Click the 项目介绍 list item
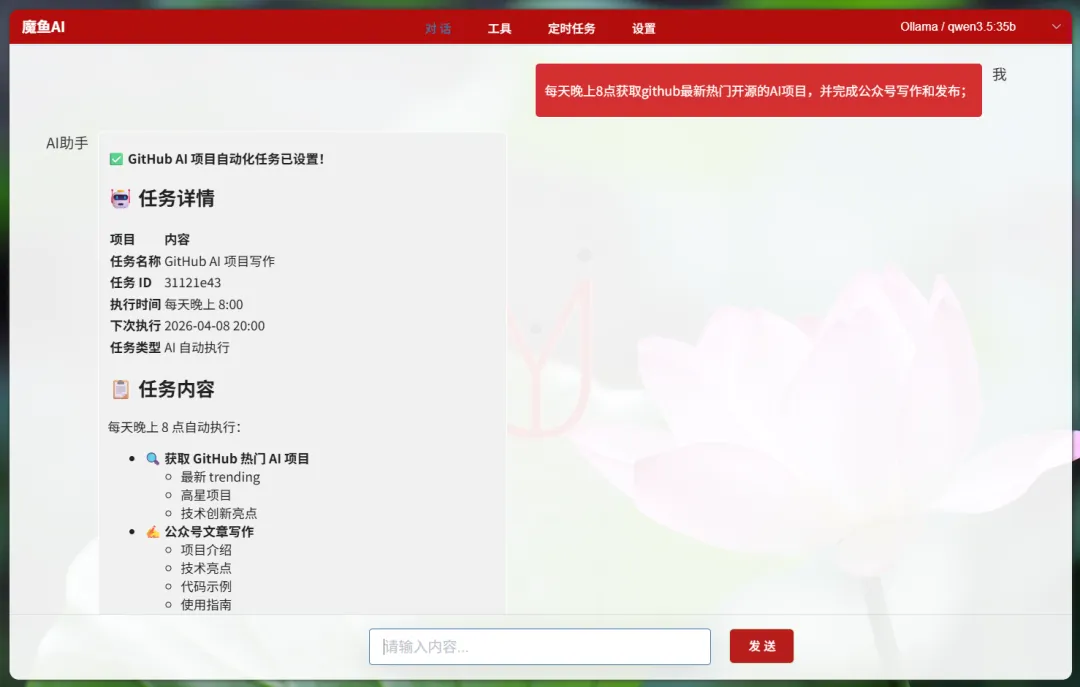The image size is (1080, 687). pos(206,550)
